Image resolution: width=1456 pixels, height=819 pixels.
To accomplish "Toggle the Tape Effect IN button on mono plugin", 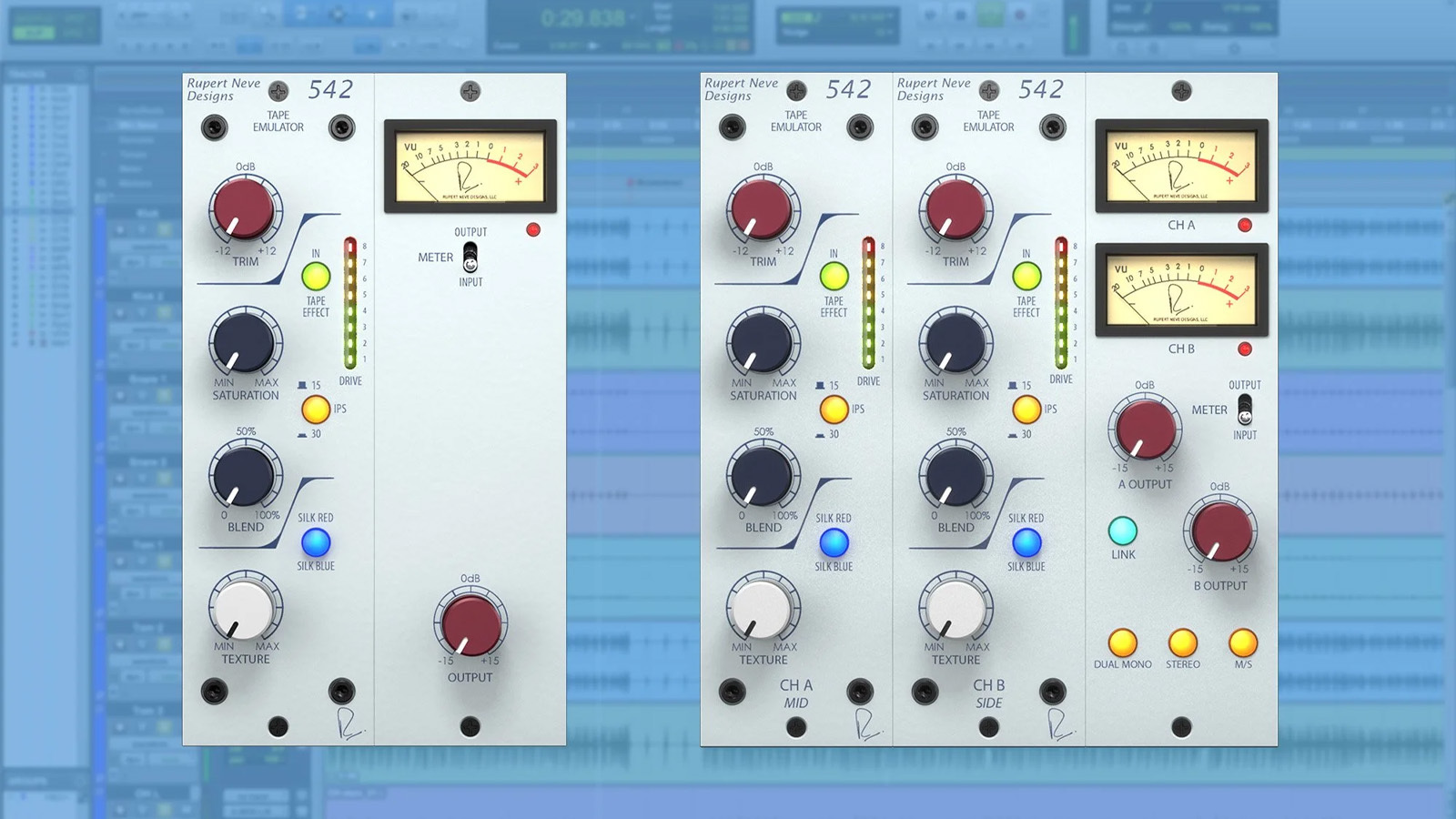I will coord(316,276).
